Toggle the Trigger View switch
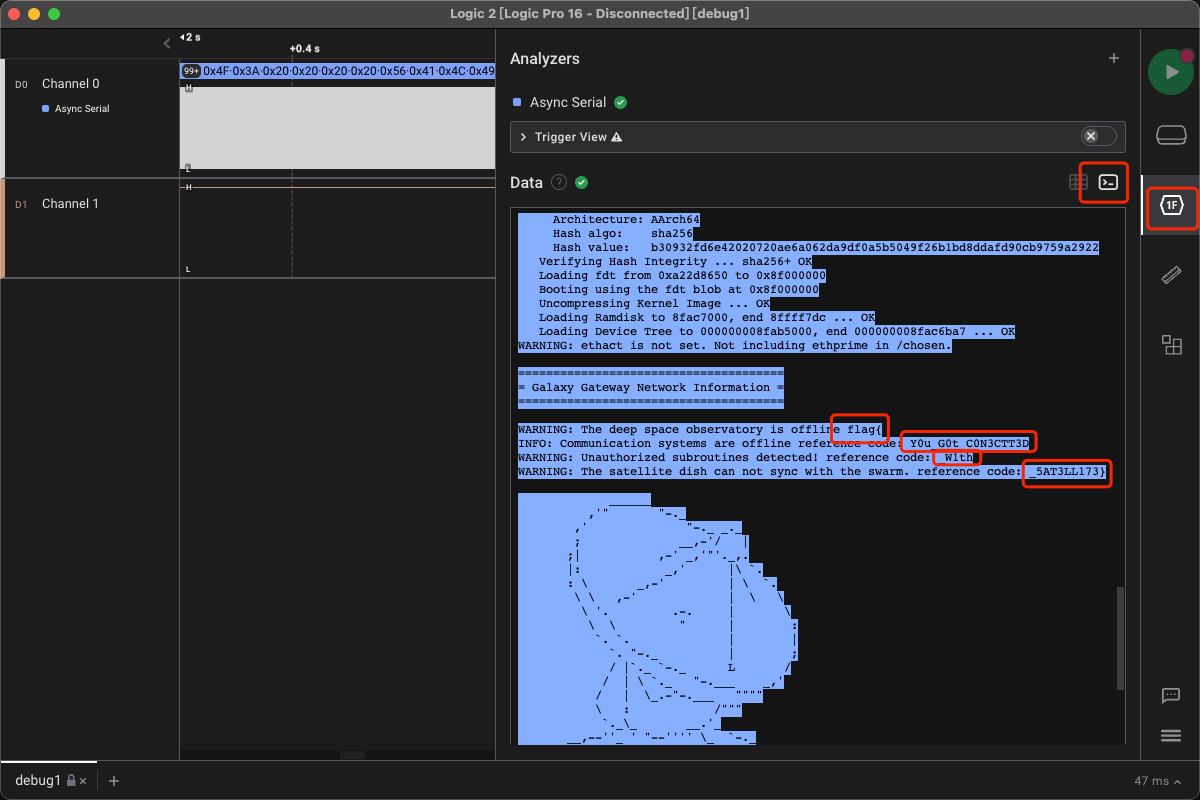Viewport: 1200px width, 800px height. click(x=1098, y=137)
